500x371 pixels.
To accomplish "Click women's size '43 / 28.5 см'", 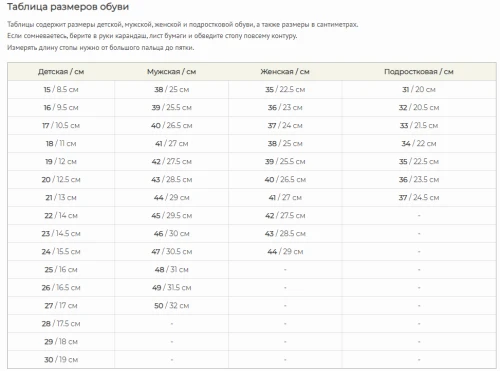I will pos(285,234).
